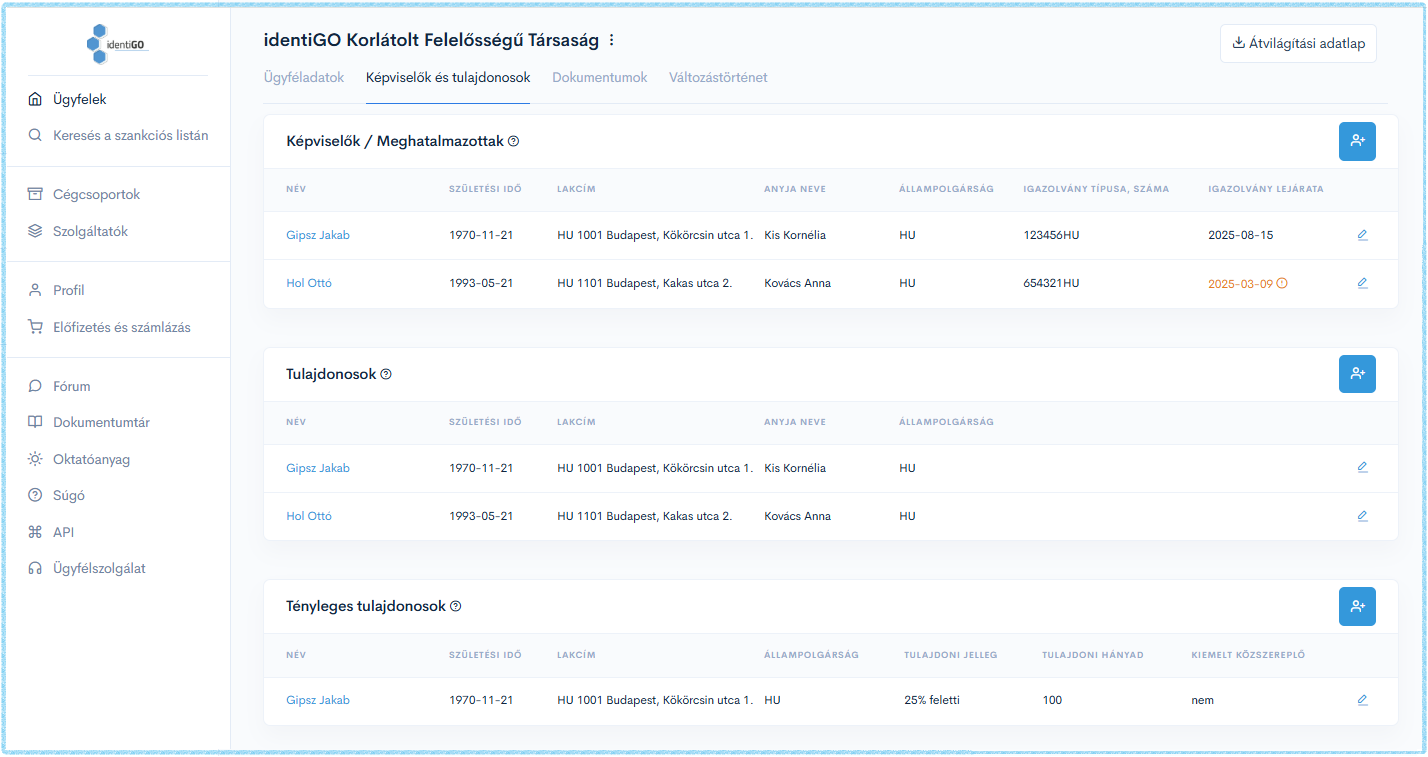Click the Igazolvány lejárata column header

pyautogui.click(x=1266, y=189)
